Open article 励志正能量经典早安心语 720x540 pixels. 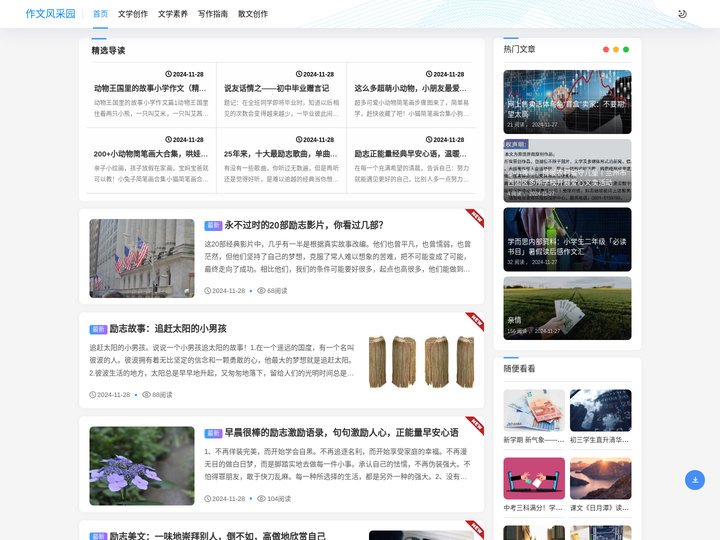click(410, 154)
